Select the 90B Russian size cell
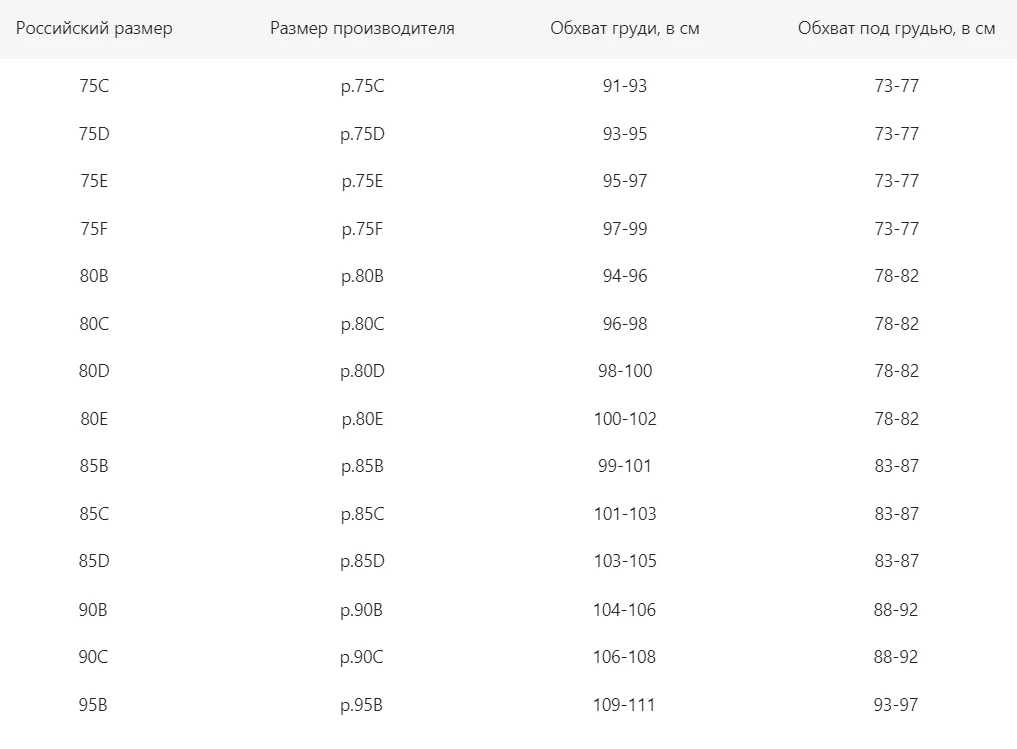The image size is (1017, 749). click(x=93, y=610)
